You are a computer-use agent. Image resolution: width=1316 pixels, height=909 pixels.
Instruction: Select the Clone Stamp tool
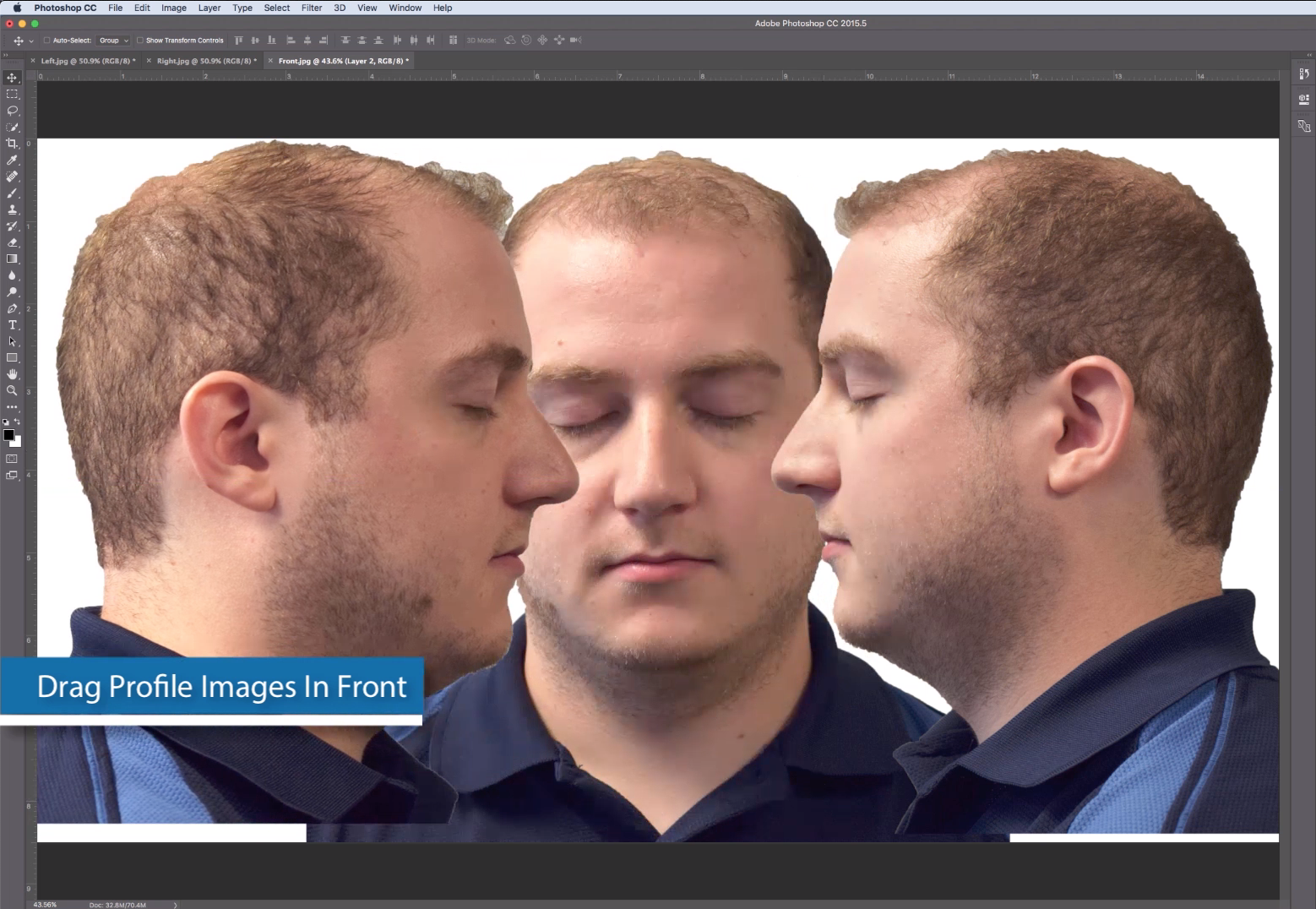click(12, 210)
